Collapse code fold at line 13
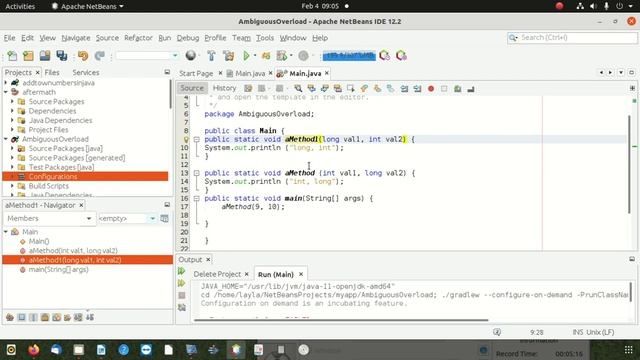640x360 pixels. 196,173
